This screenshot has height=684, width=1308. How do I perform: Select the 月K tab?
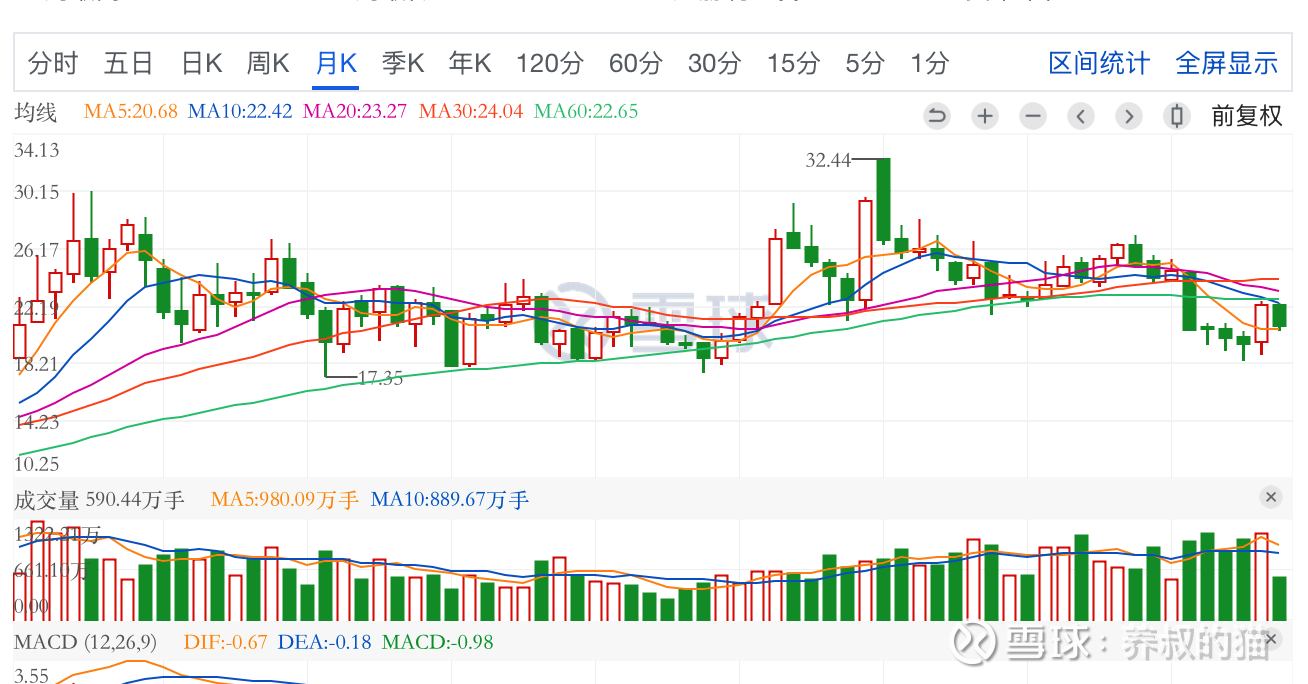click(336, 64)
